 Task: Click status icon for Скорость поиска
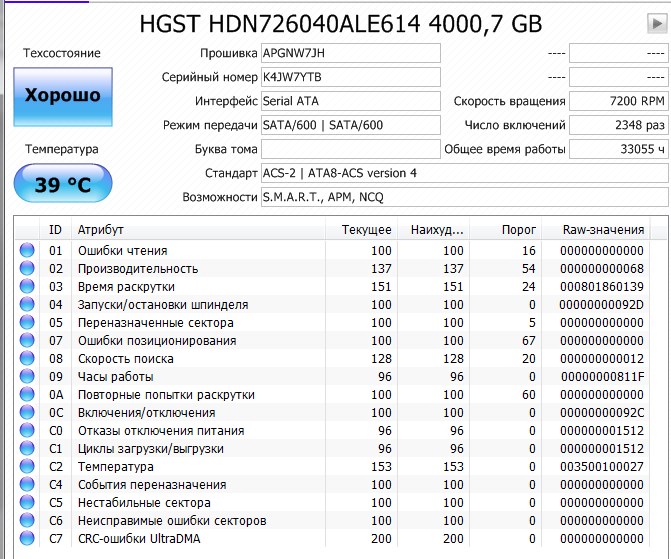[27, 358]
